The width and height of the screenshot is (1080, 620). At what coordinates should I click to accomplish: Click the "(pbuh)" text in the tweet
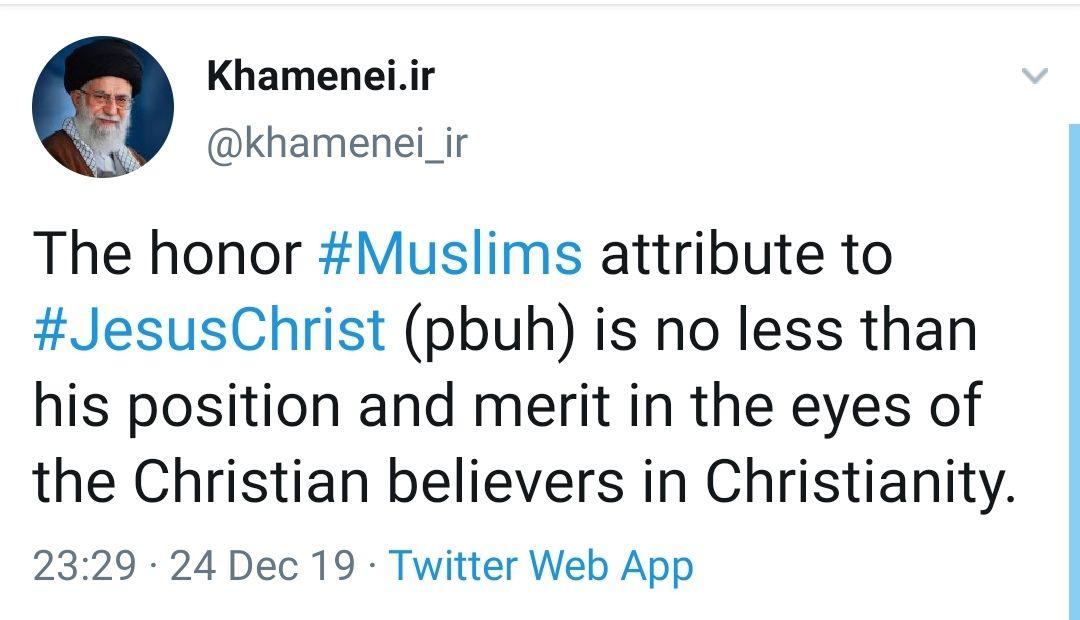pos(492,329)
